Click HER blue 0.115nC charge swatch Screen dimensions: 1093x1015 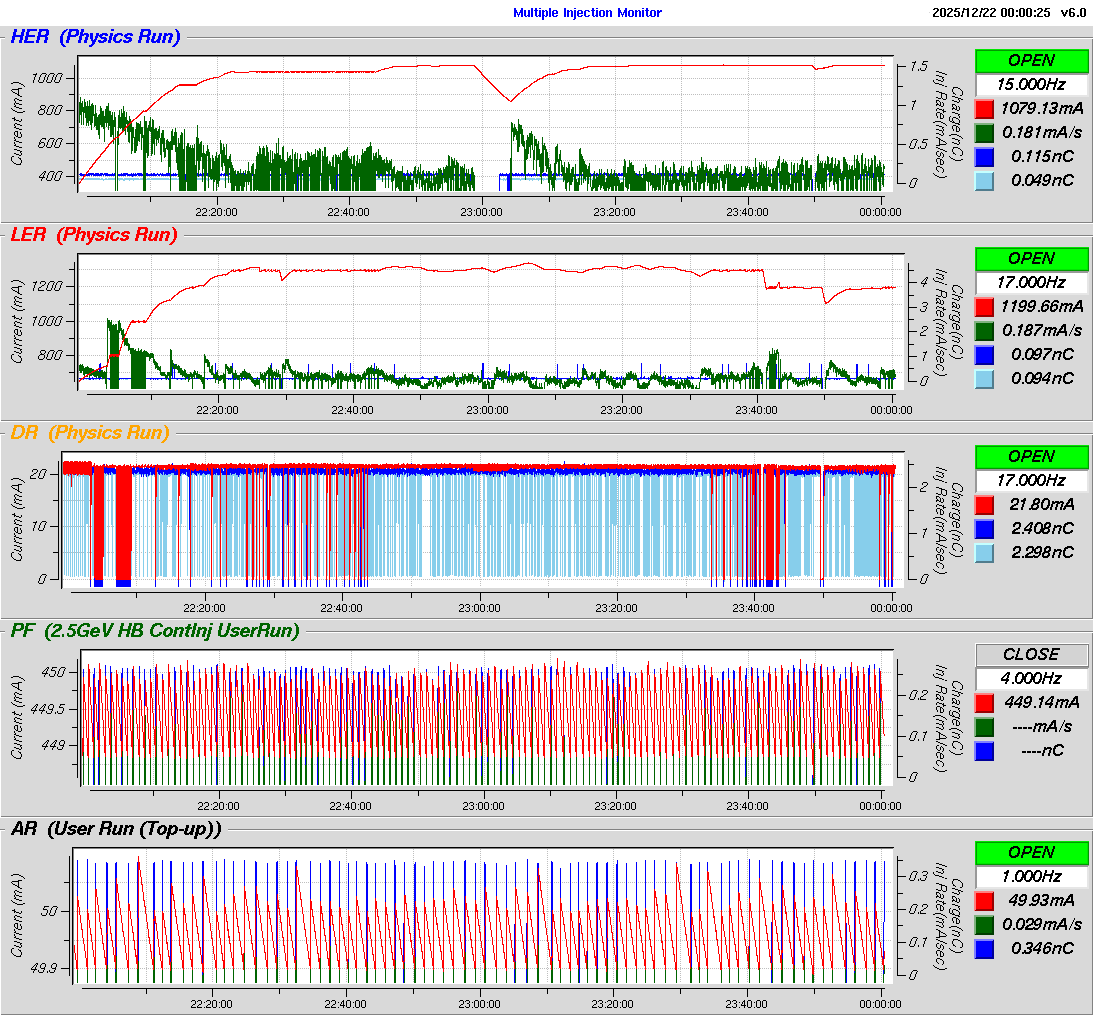tap(984, 157)
